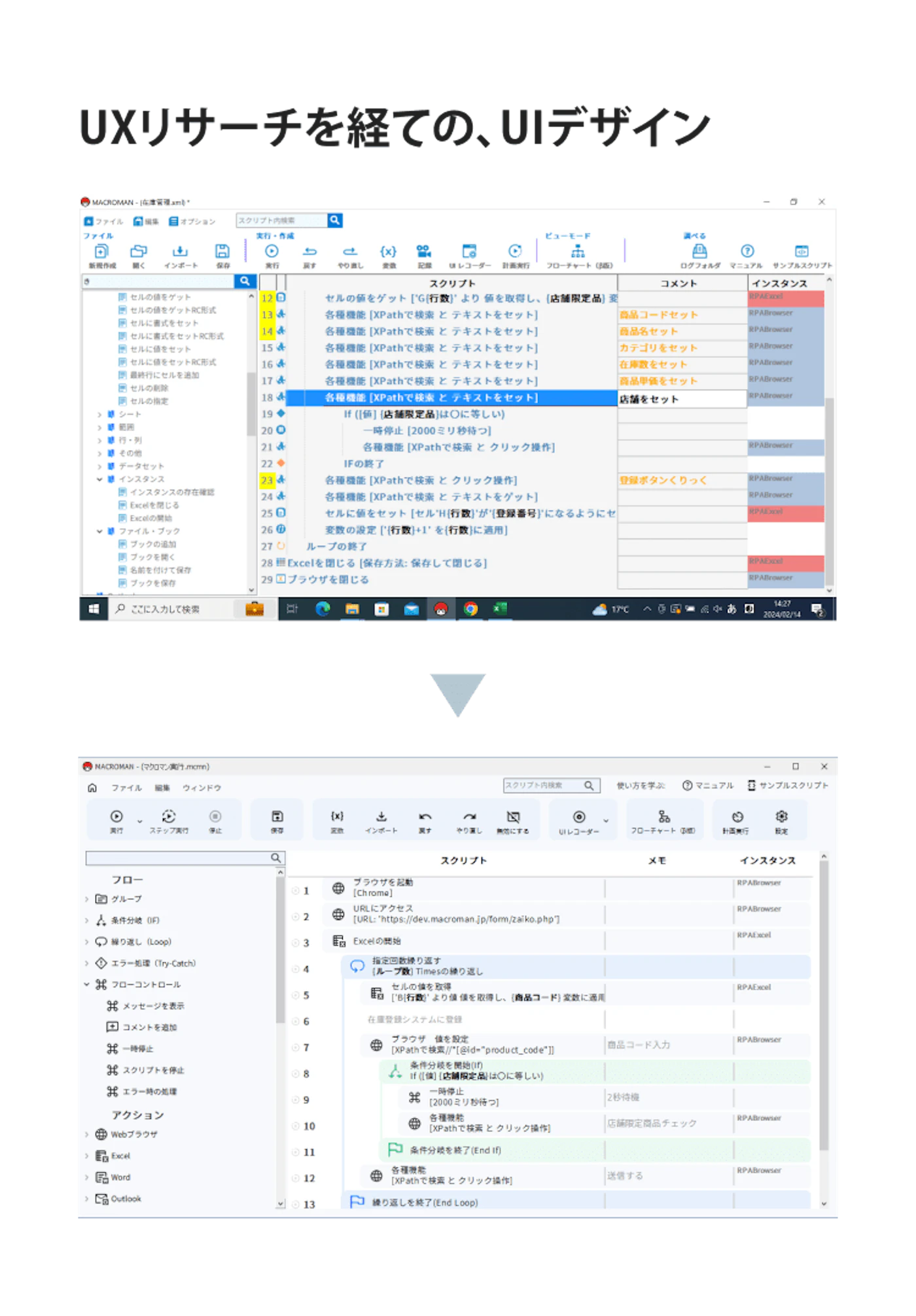Collapse ファイル・ブック node in upper window tree
Screen dimensions: 916x1316
click(x=99, y=531)
